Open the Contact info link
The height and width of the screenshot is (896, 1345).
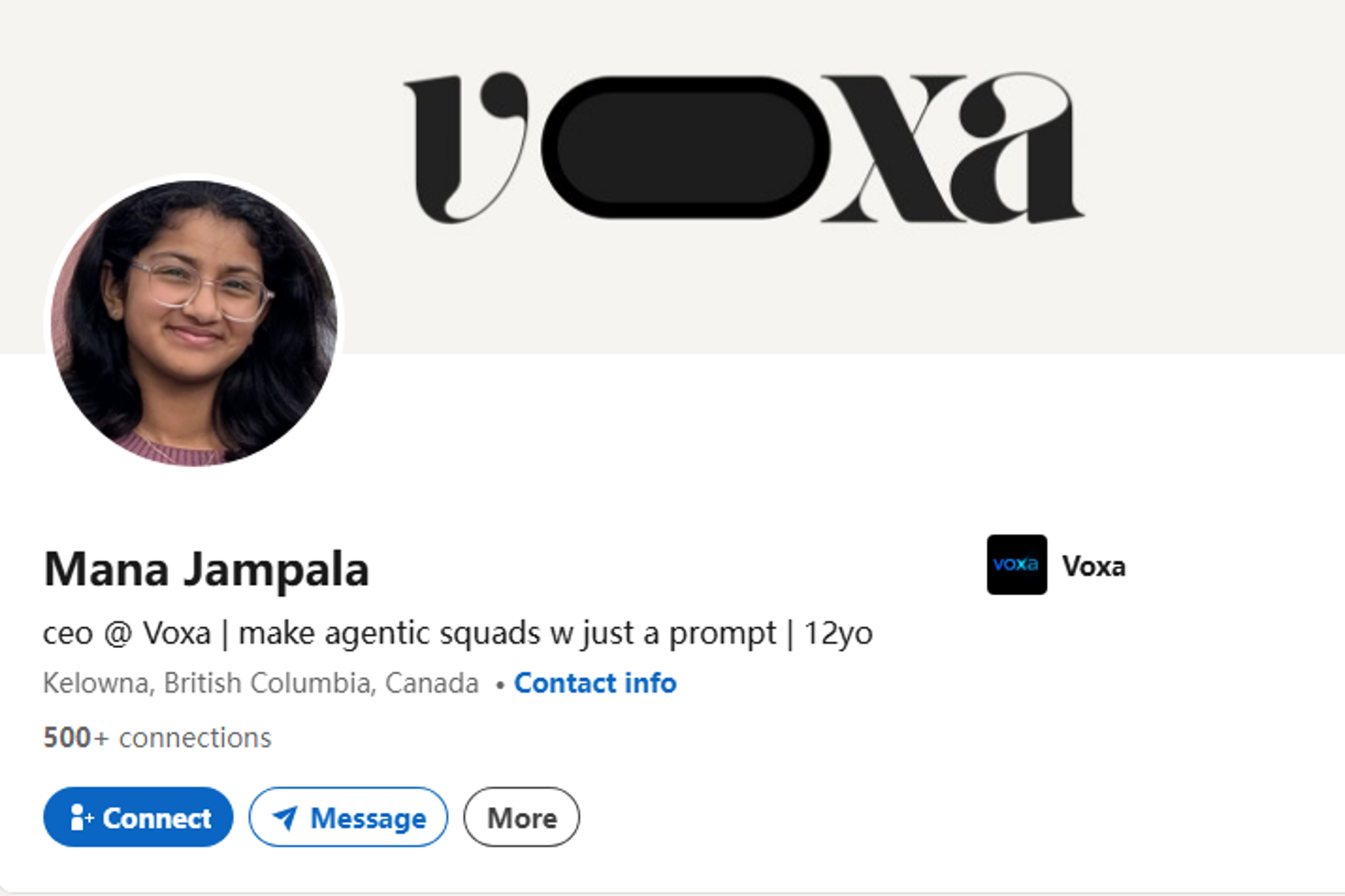(595, 683)
